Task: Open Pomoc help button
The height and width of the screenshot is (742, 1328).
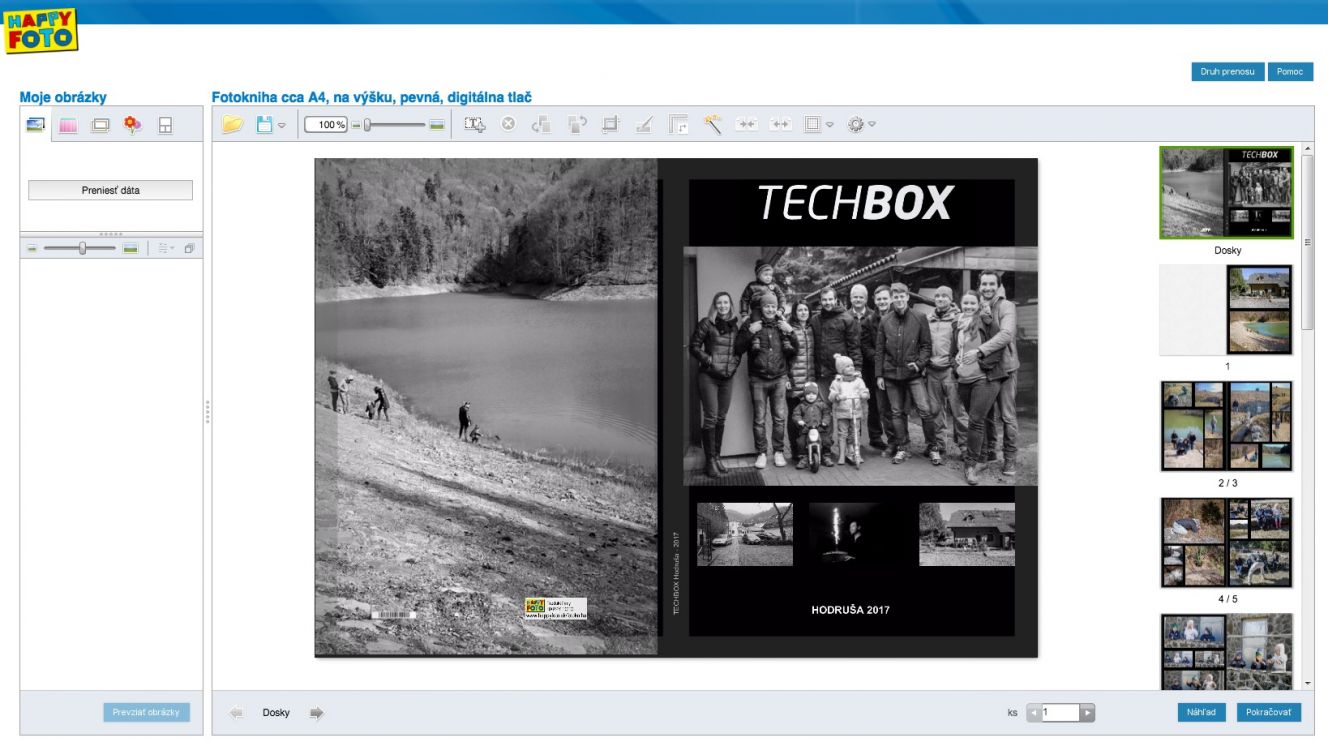Action: coord(1290,72)
